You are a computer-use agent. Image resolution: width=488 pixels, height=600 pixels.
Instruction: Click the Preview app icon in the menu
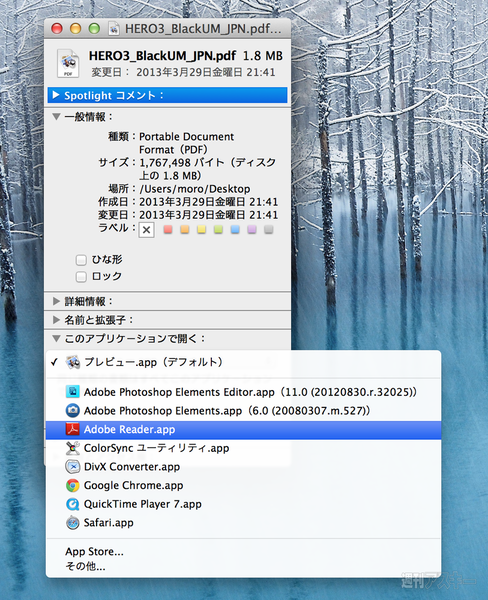pos(73,362)
